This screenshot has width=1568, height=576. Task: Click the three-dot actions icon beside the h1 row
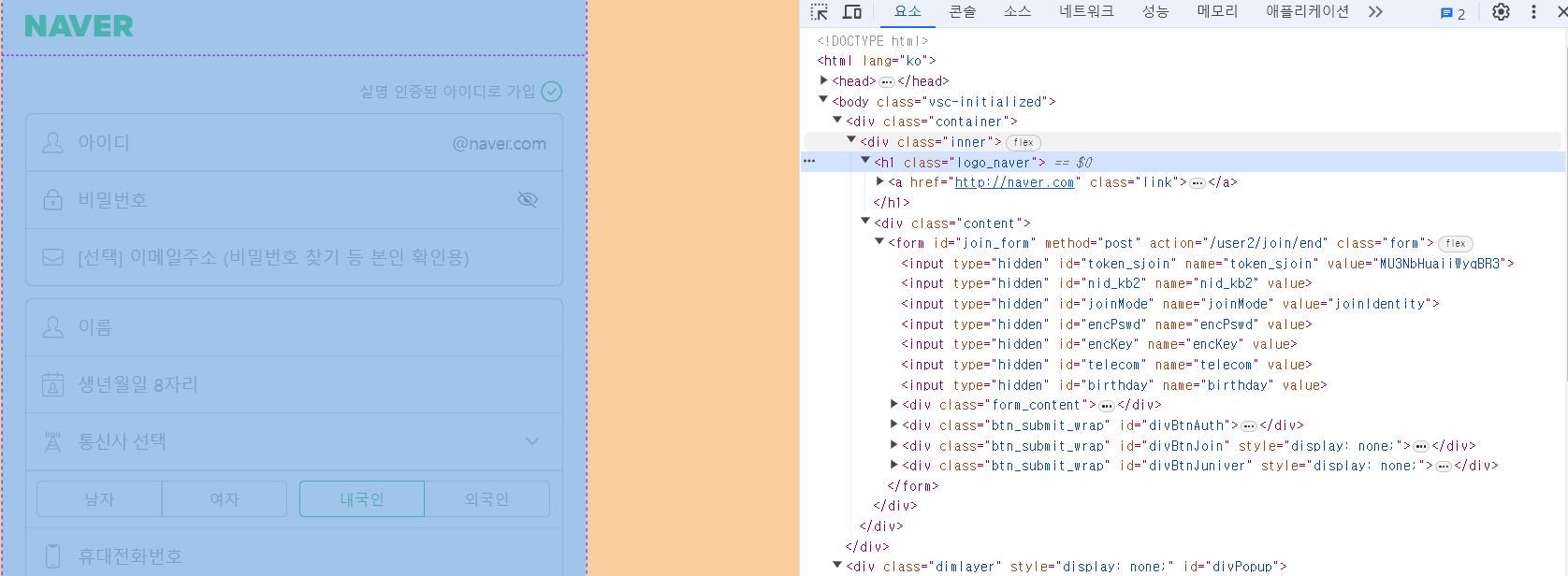pyautogui.click(x=809, y=162)
